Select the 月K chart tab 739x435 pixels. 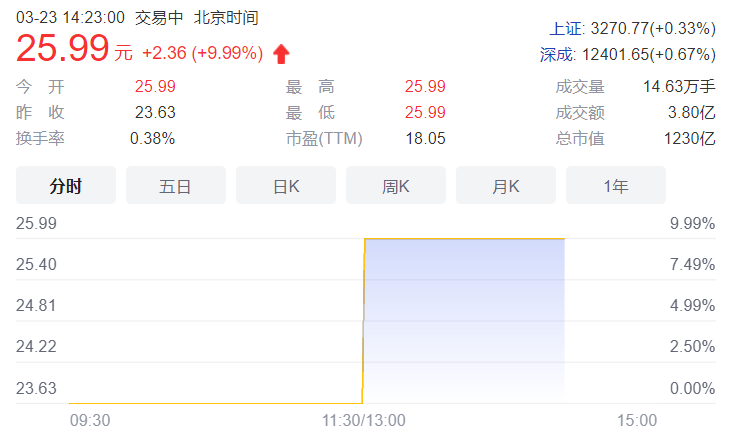506,185
